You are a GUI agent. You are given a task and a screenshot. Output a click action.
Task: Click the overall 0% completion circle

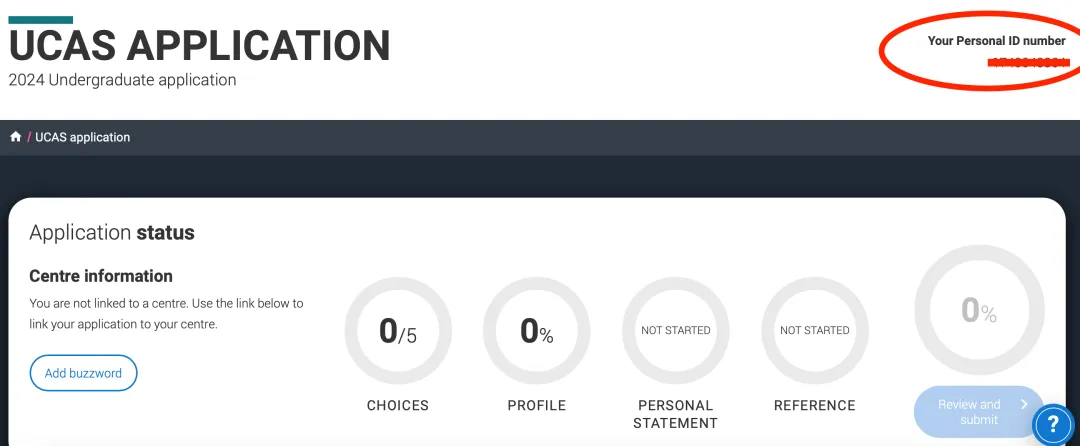click(979, 311)
